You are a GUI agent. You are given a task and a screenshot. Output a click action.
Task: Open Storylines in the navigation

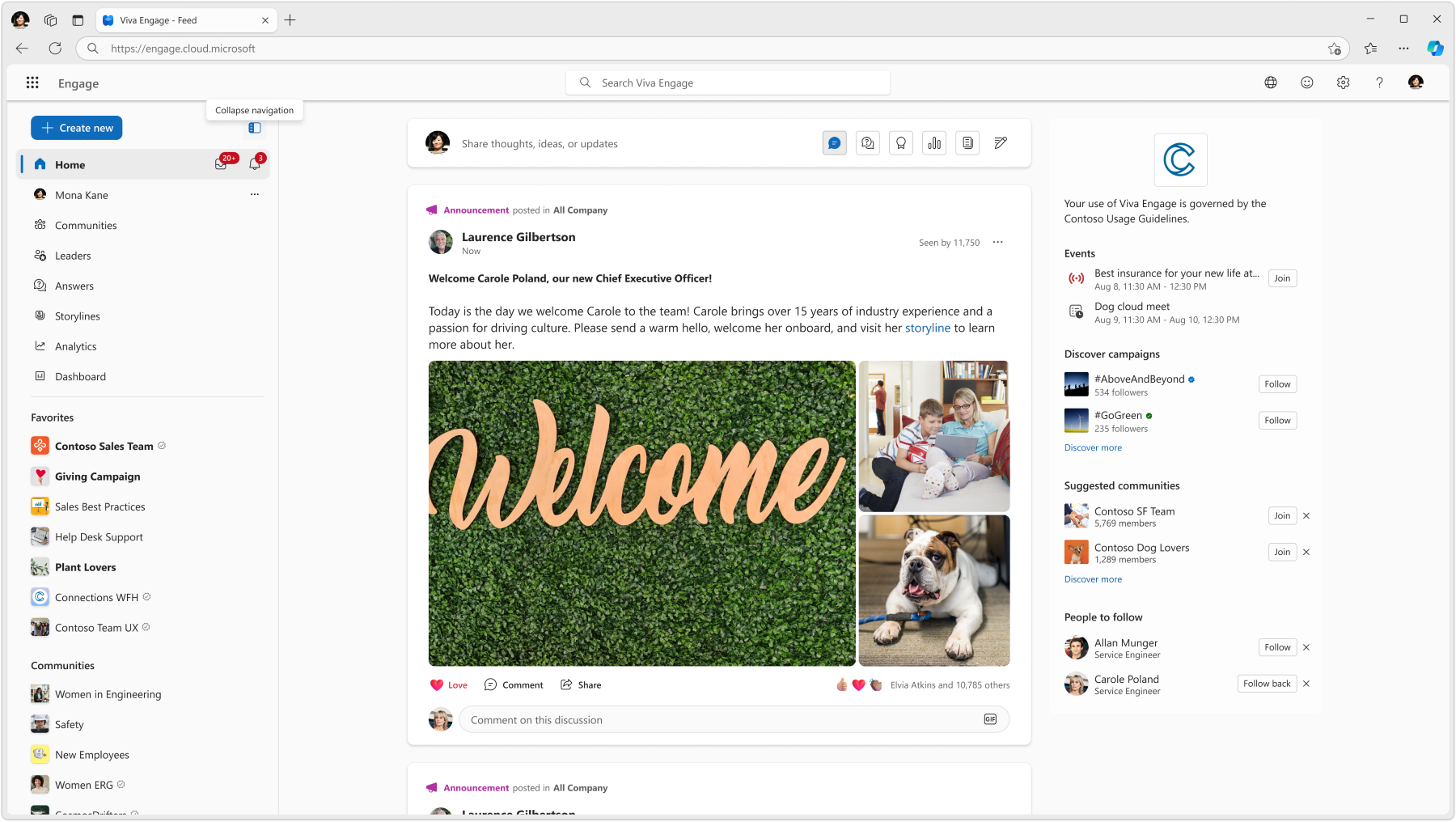143,316
